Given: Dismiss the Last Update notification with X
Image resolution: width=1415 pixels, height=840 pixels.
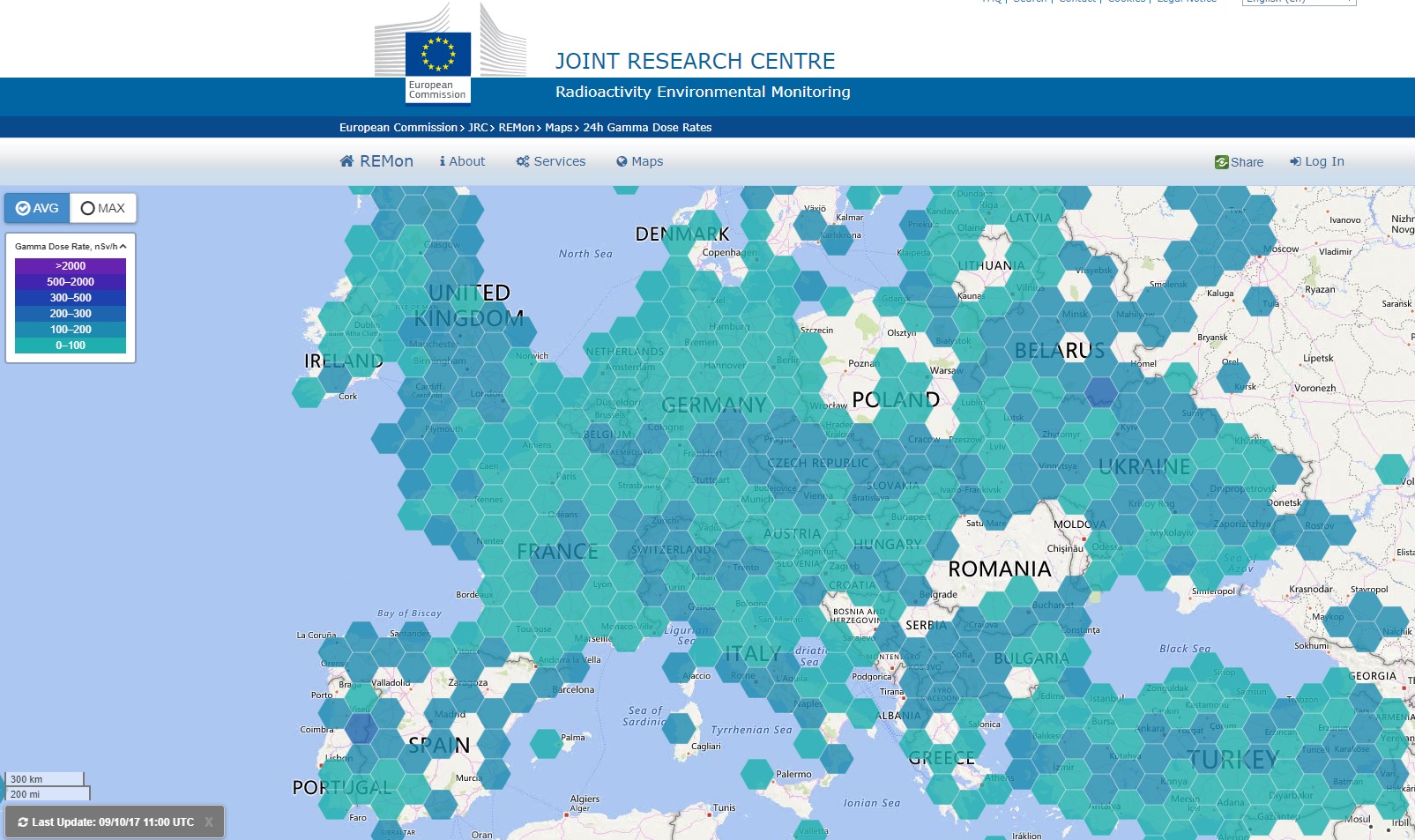Looking at the screenshot, I should pyautogui.click(x=209, y=822).
